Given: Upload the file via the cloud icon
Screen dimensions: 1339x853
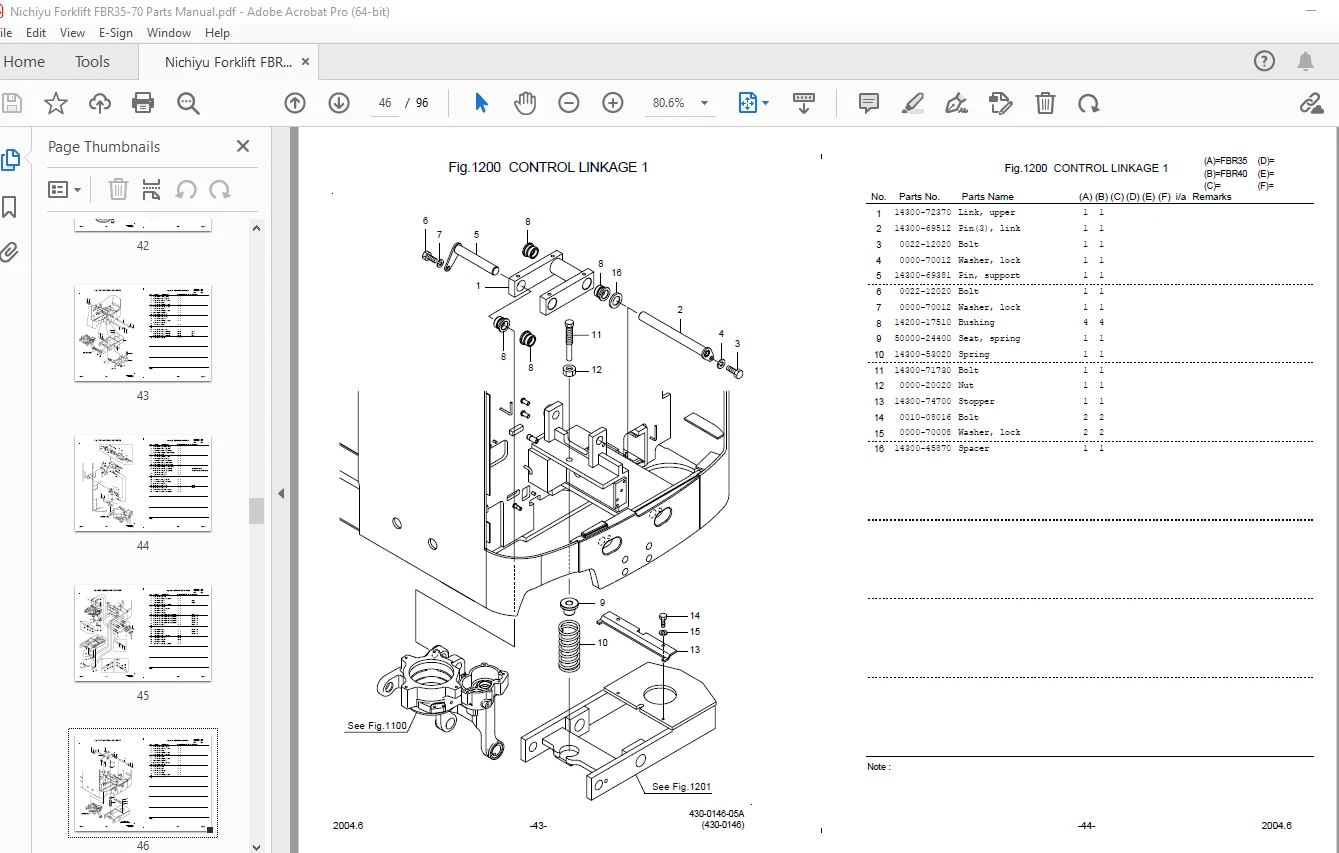Looking at the screenshot, I should tap(100, 103).
